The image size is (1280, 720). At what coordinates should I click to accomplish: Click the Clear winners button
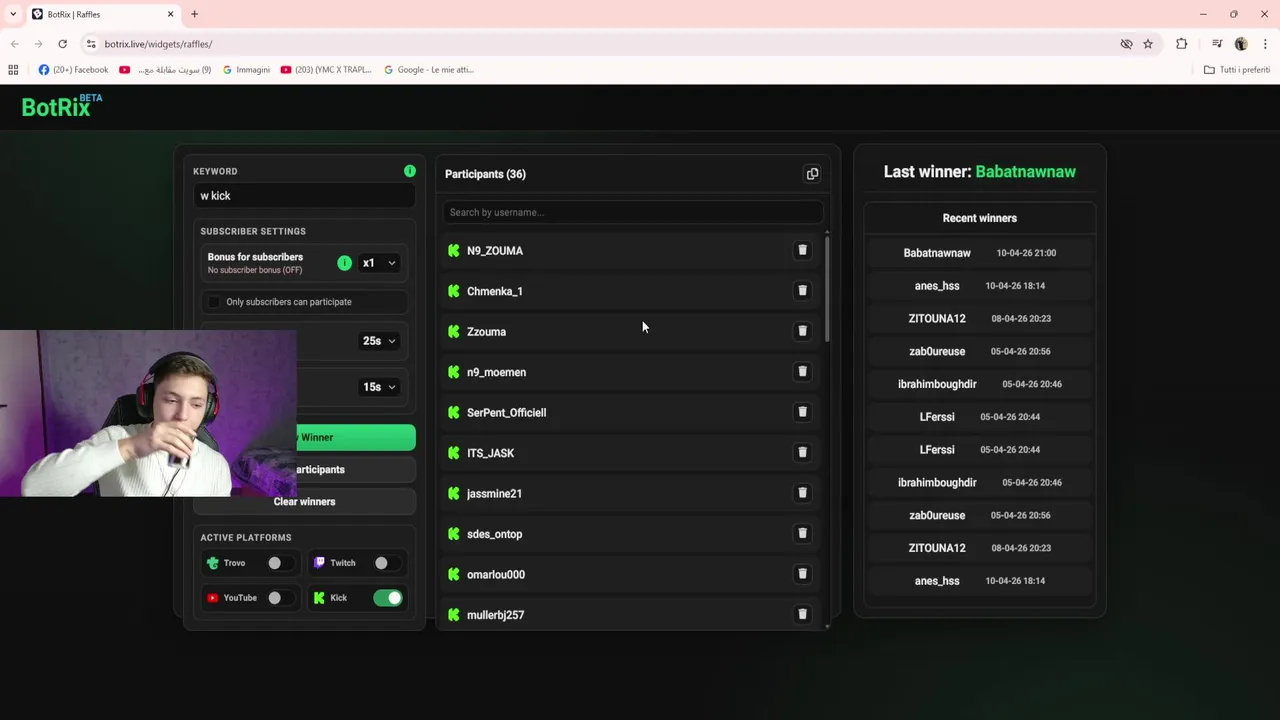tap(304, 501)
